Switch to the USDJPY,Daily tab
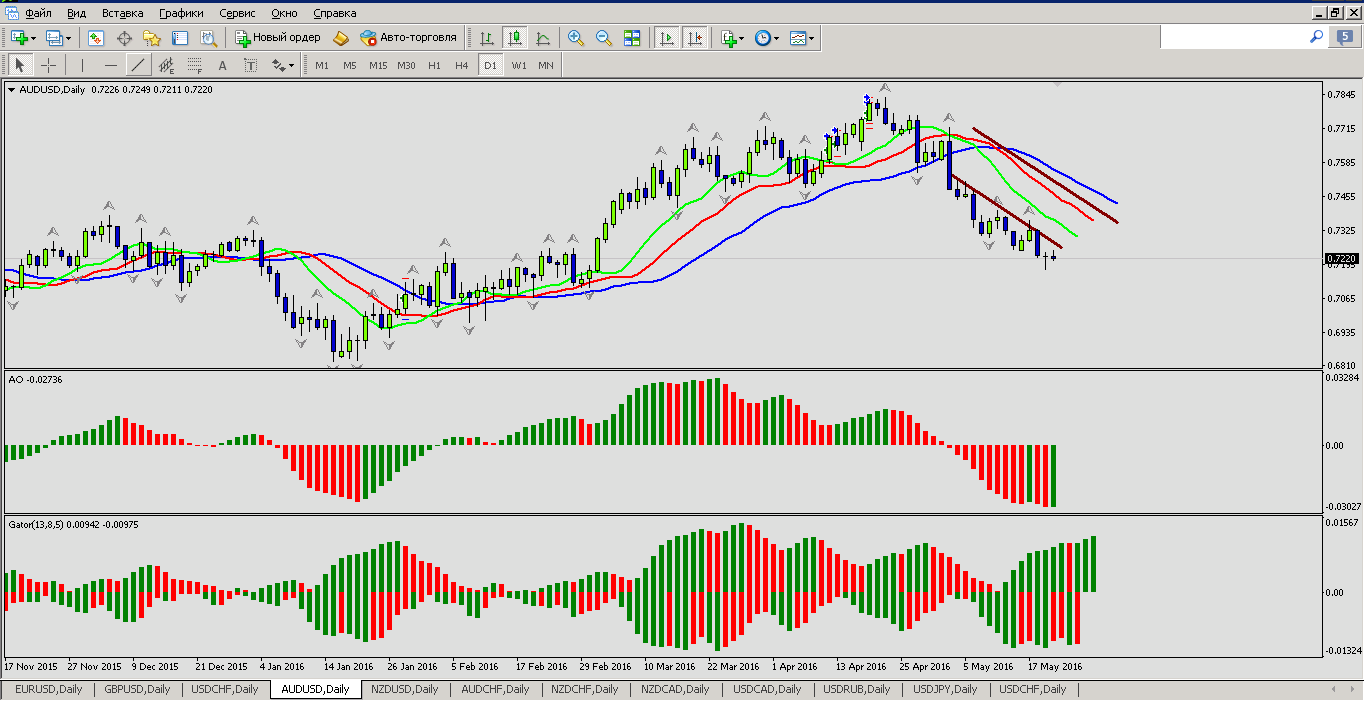The width and height of the screenshot is (1364, 701). 945,689
